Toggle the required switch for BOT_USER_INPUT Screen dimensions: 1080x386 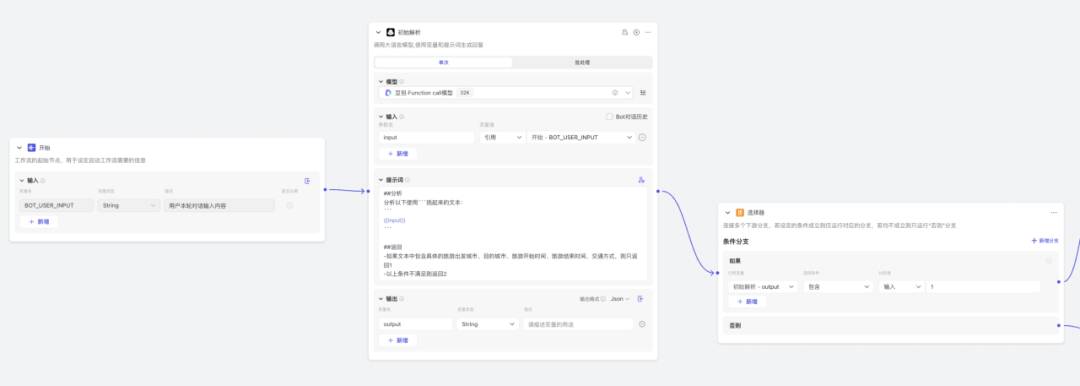tap(289, 205)
